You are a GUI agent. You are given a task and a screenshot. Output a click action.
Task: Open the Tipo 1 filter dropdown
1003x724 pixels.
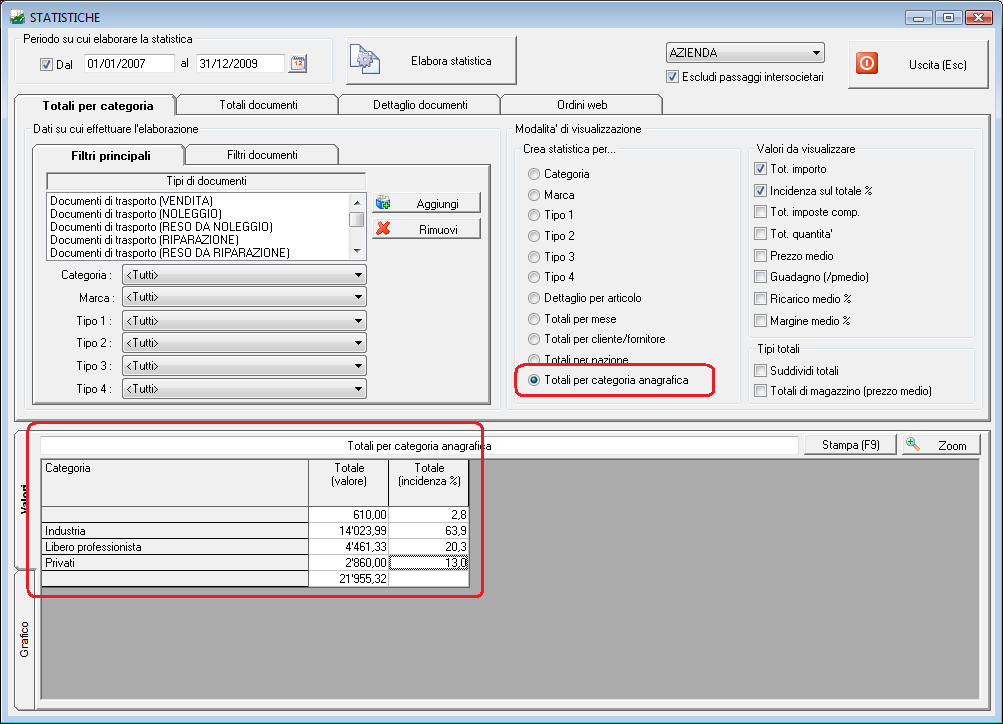pos(244,320)
